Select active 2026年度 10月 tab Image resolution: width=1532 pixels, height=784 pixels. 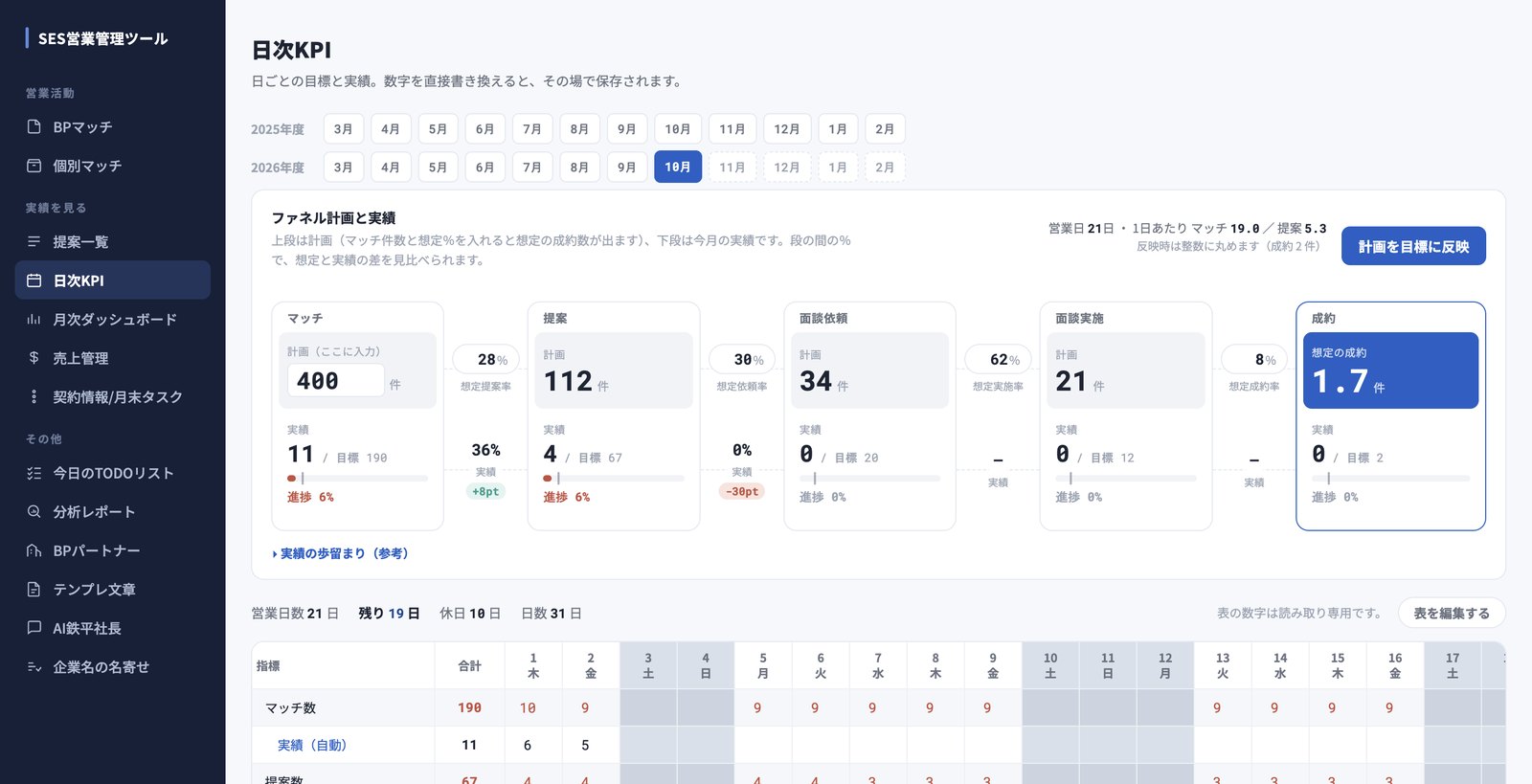[678, 167]
